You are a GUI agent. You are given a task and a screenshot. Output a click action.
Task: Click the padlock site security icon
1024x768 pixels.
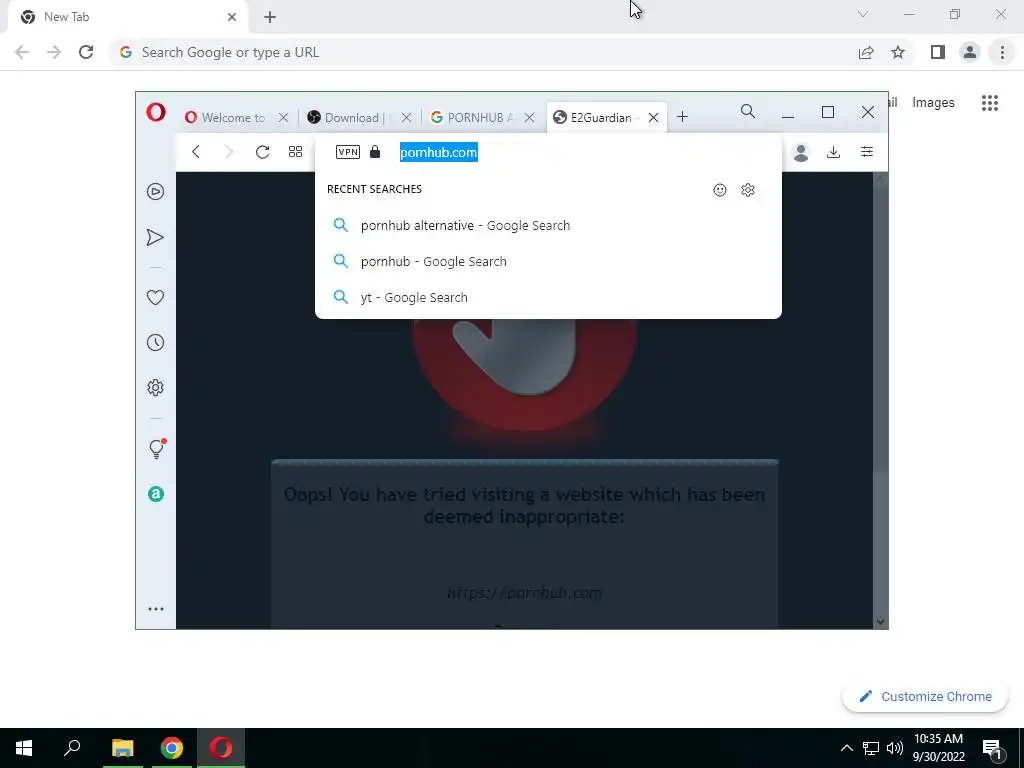coord(375,152)
